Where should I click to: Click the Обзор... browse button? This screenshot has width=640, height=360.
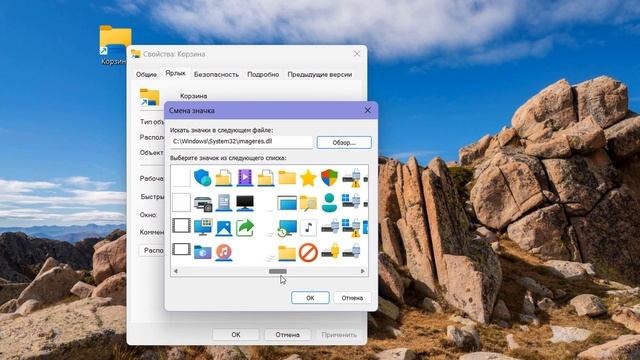coord(344,142)
